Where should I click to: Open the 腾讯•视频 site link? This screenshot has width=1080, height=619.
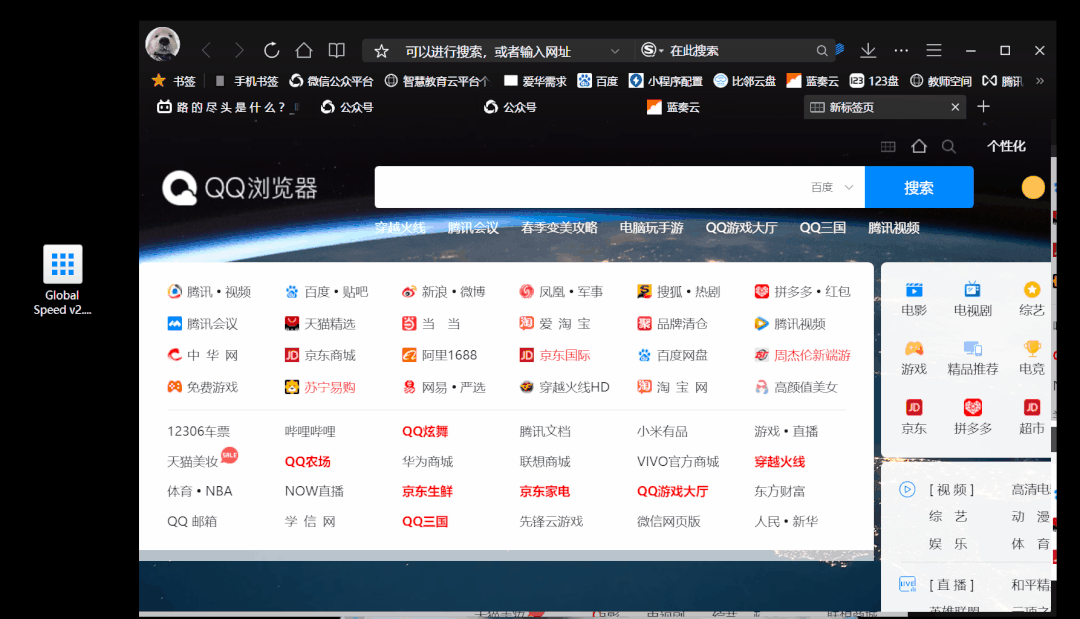click(209, 292)
